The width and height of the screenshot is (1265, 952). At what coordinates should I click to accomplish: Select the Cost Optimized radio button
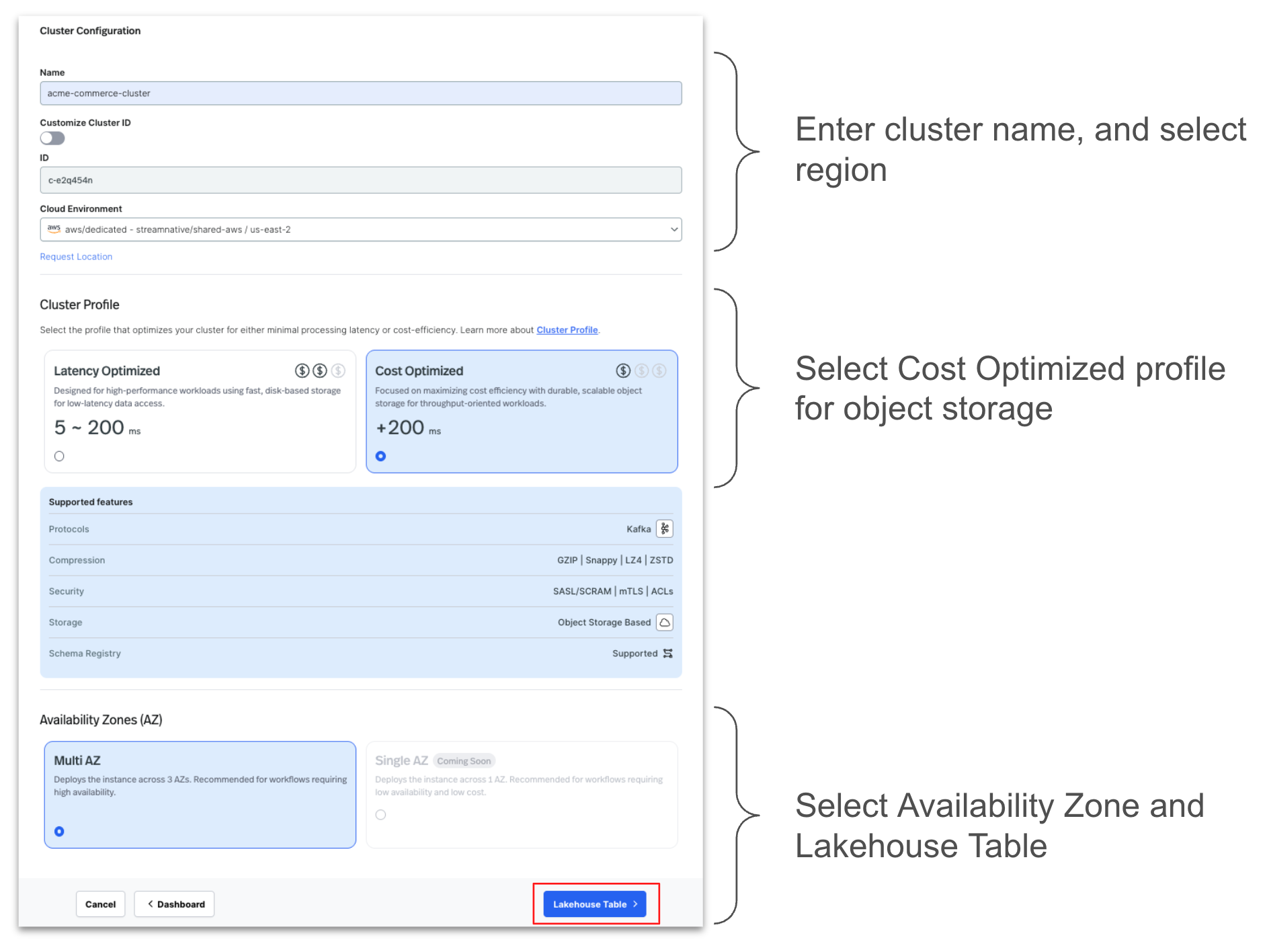[x=380, y=457]
